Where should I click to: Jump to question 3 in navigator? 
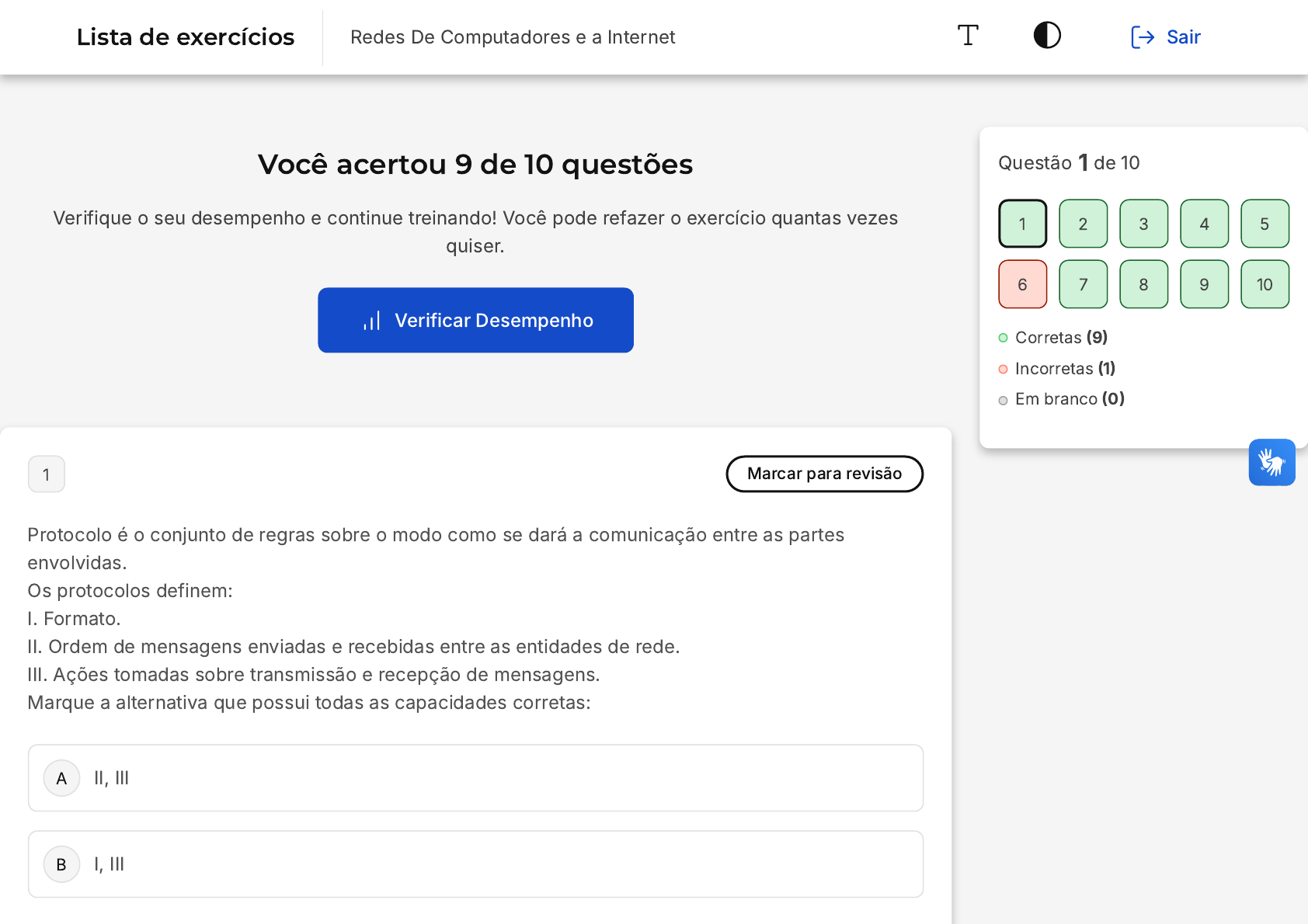click(1143, 224)
